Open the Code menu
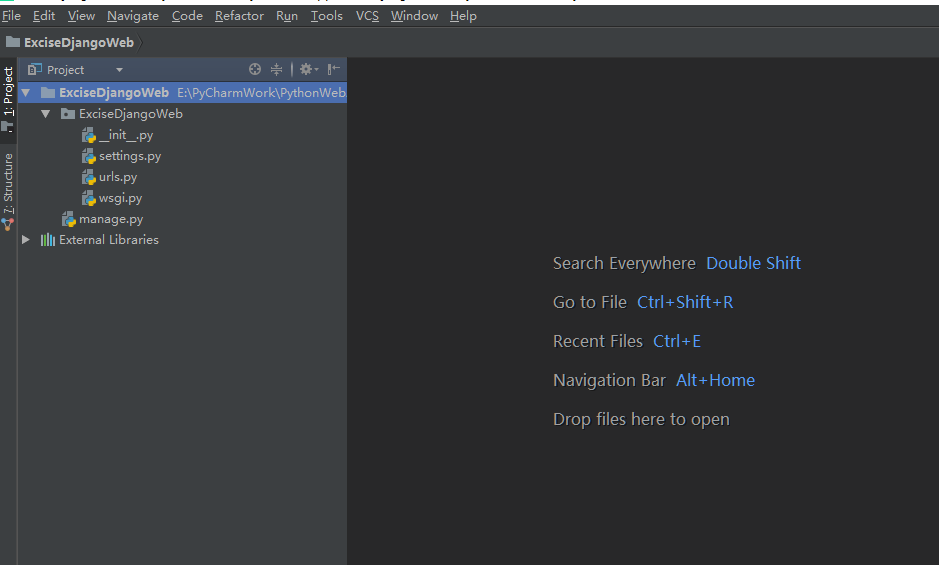939x565 pixels. coord(187,16)
